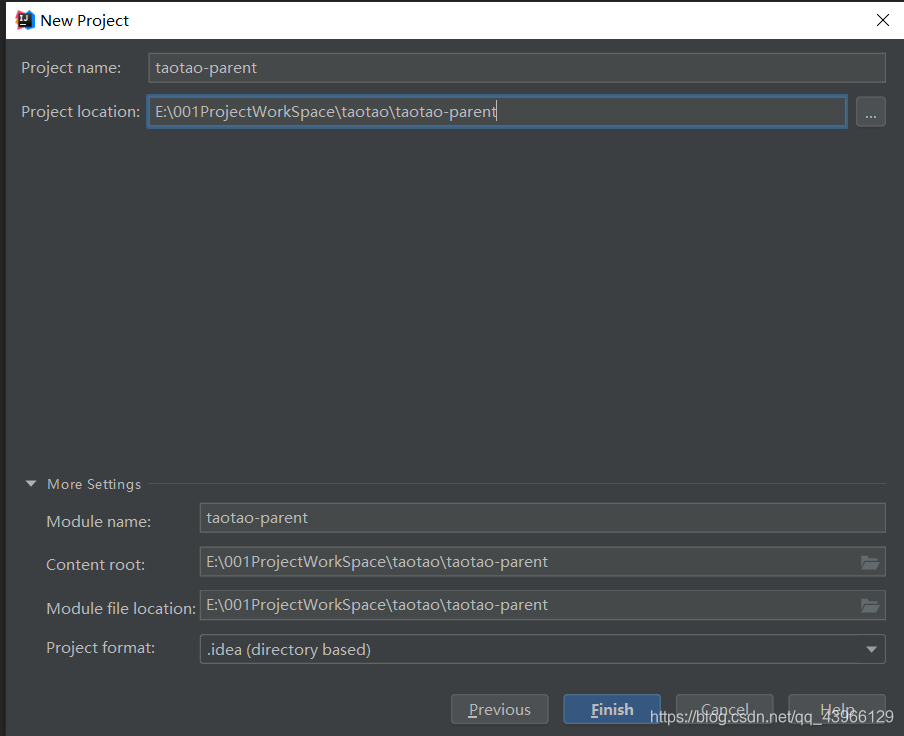904x736 pixels.
Task: Edit the Module name field
Action: click(x=542, y=518)
